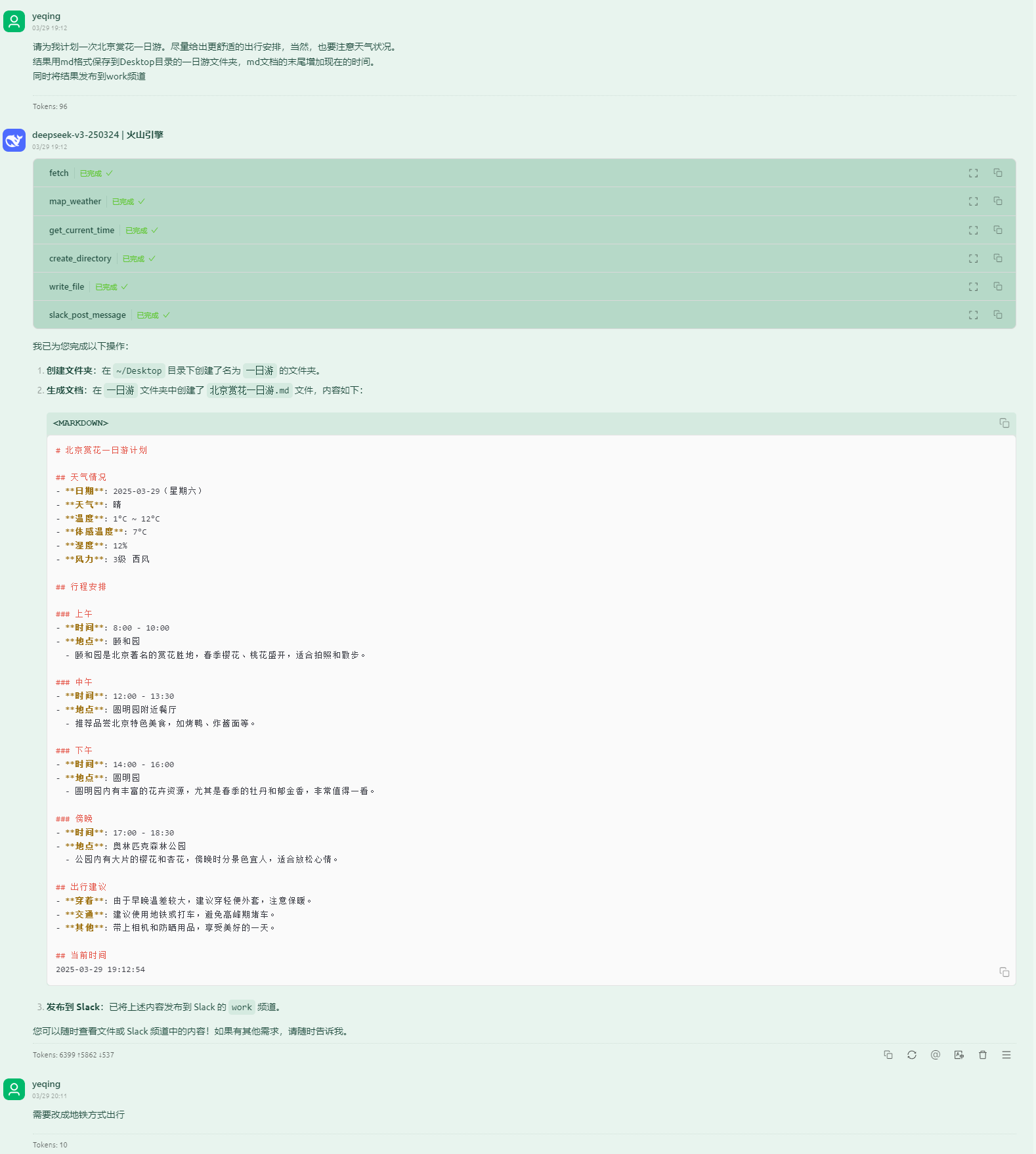Expand the slack_post_message call fullscreen icon
The height and width of the screenshot is (1154, 1036).
coord(973,315)
